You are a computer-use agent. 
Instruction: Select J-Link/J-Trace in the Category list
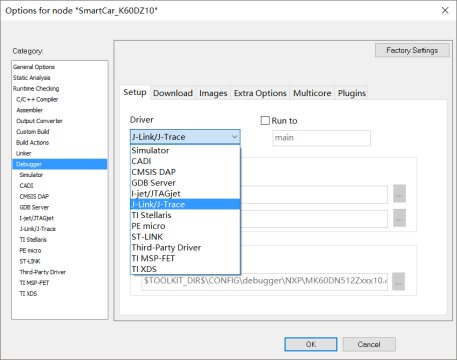coord(38,229)
